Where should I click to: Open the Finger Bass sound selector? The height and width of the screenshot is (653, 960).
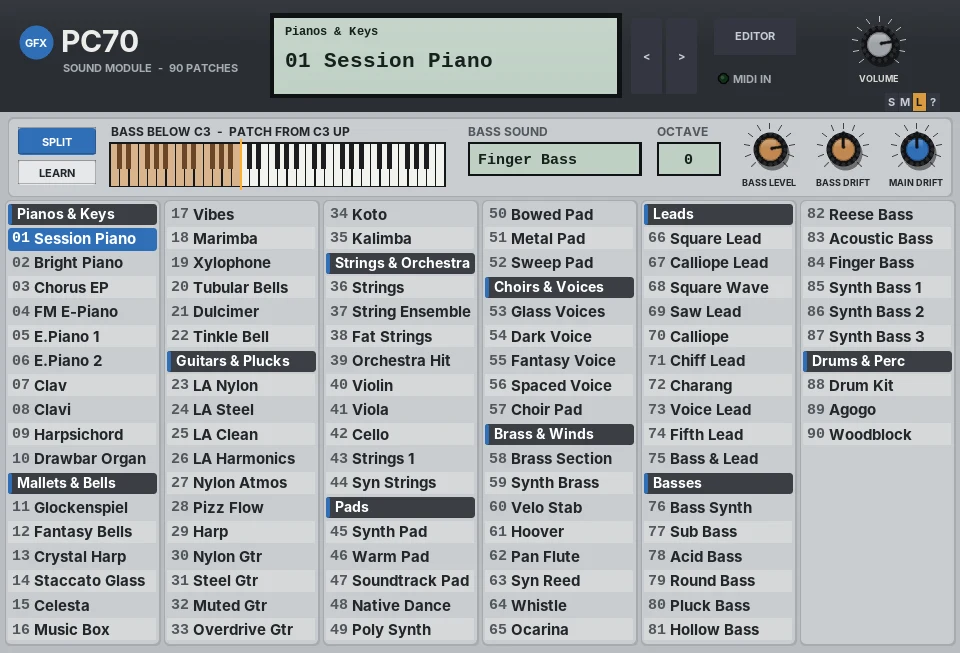pos(555,159)
